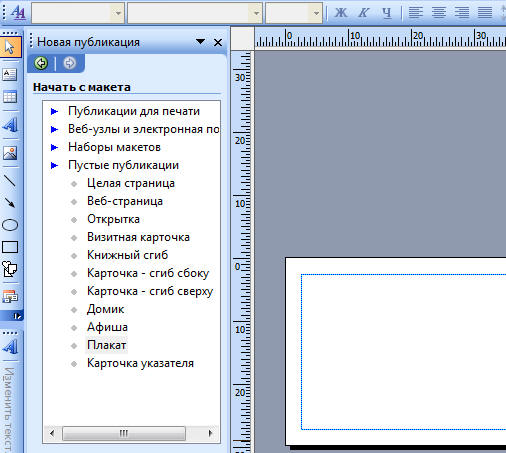Select the Oval shape tool
The width and height of the screenshot is (506, 453).
coord(10,225)
